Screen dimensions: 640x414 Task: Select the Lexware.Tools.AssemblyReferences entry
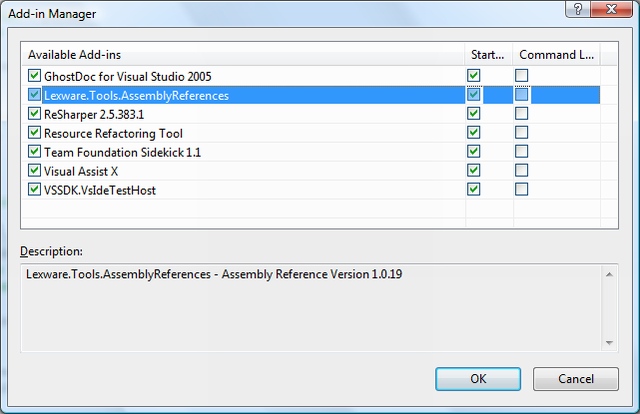point(136,96)
